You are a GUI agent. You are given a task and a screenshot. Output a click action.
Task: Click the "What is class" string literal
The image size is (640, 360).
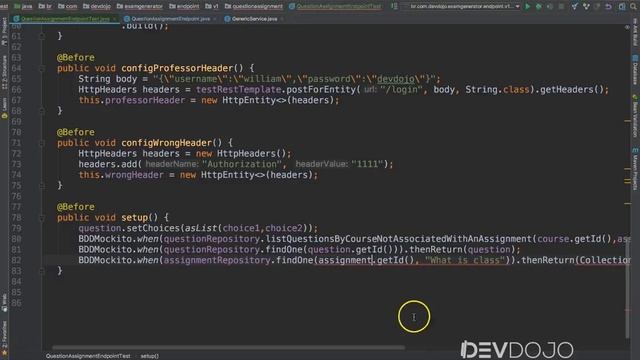[x=465, y=260]
